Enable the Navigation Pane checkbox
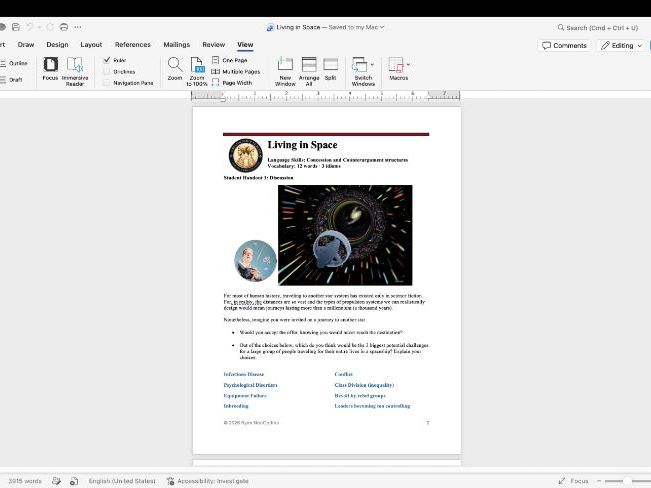 (x=107, y=83)
